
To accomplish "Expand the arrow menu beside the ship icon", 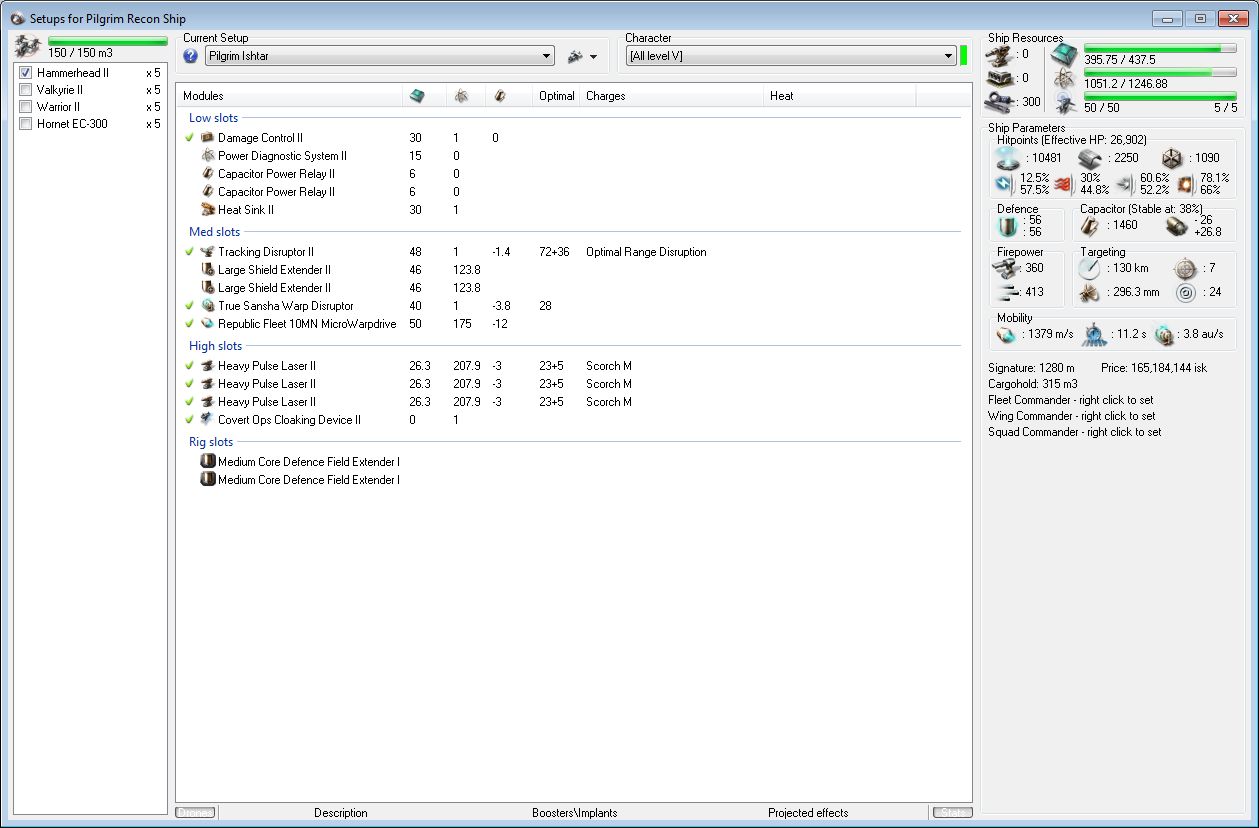I will 593,57.
